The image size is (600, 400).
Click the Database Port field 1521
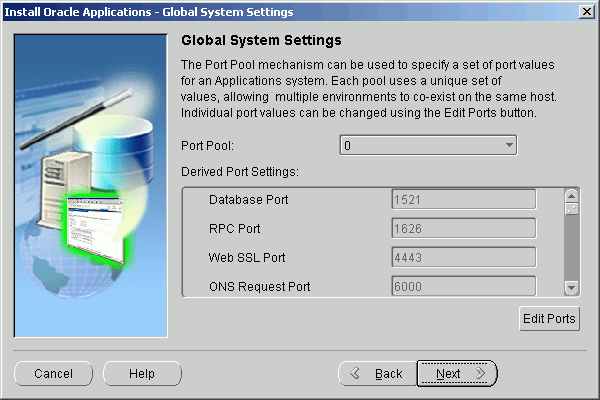coord(463,199)
